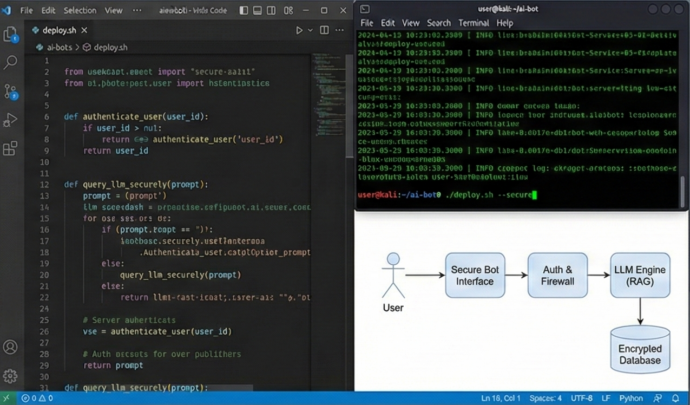Viewport: 690px width, 405px height.
Task: Open the editor's More Actions ellipsis
Action: (x=340, y=31)
